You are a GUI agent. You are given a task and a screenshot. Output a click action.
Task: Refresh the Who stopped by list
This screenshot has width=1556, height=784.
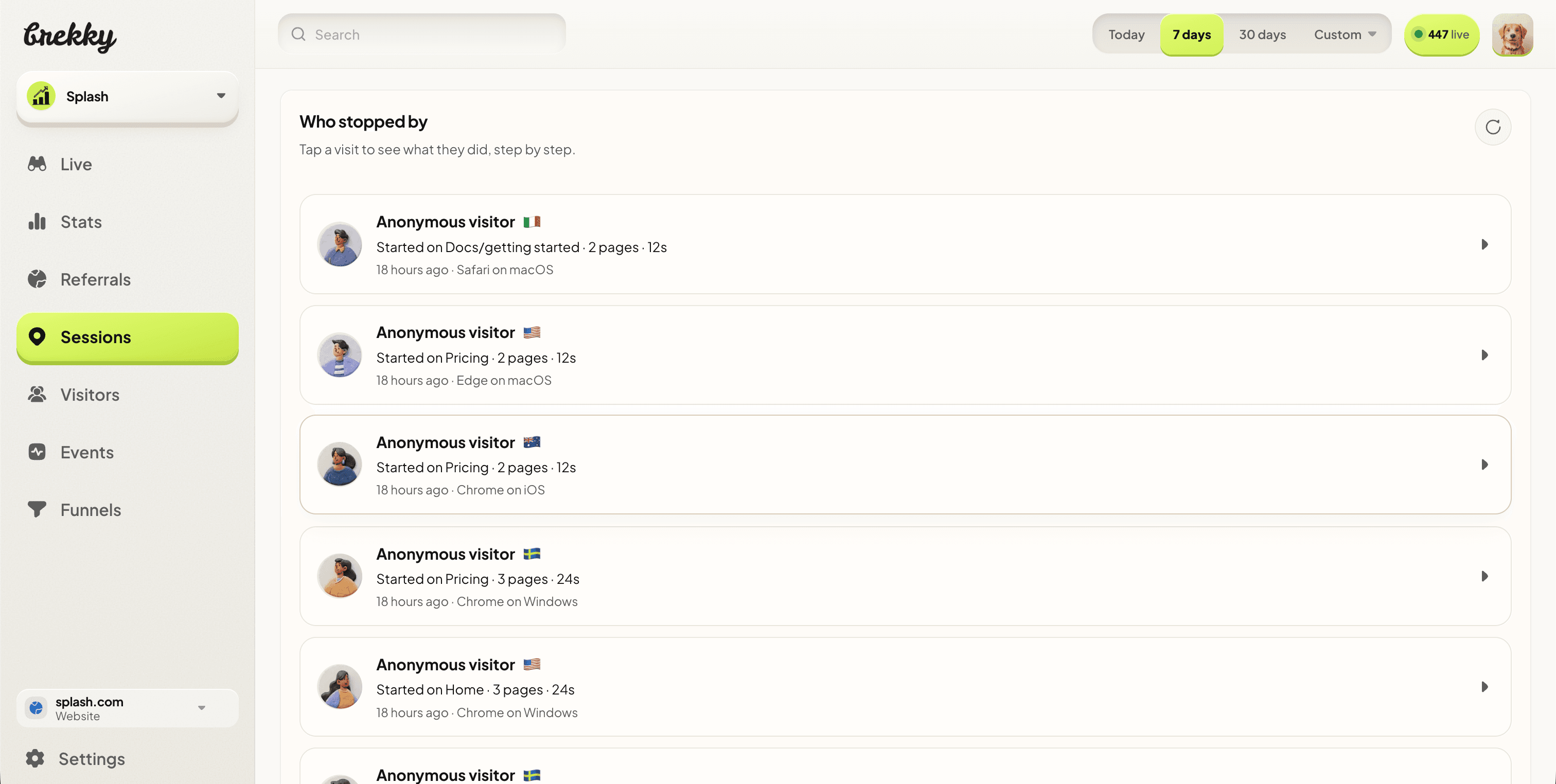pyautogui.click(x=1493, y=128)
